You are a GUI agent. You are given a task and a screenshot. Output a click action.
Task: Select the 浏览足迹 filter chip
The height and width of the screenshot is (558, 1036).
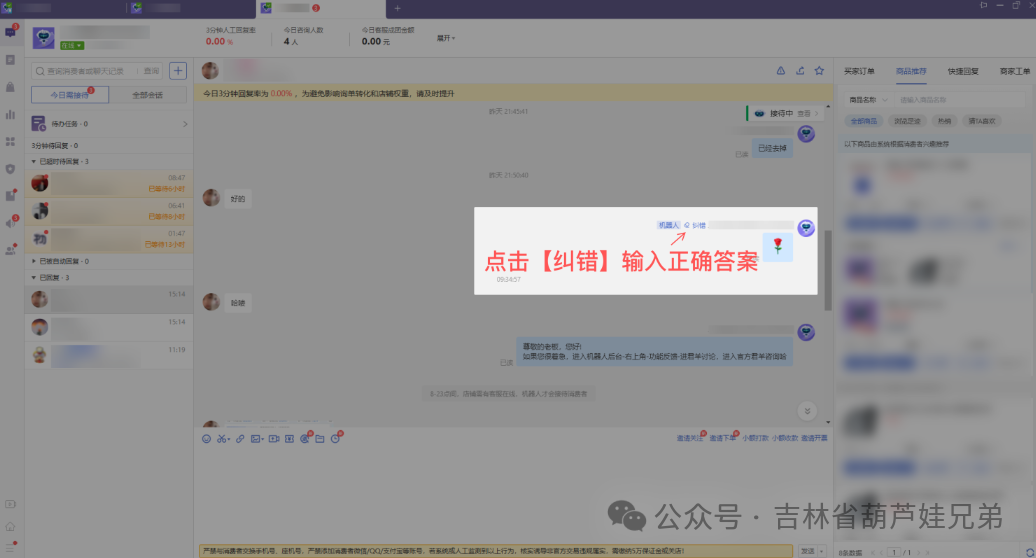point(907,121)
